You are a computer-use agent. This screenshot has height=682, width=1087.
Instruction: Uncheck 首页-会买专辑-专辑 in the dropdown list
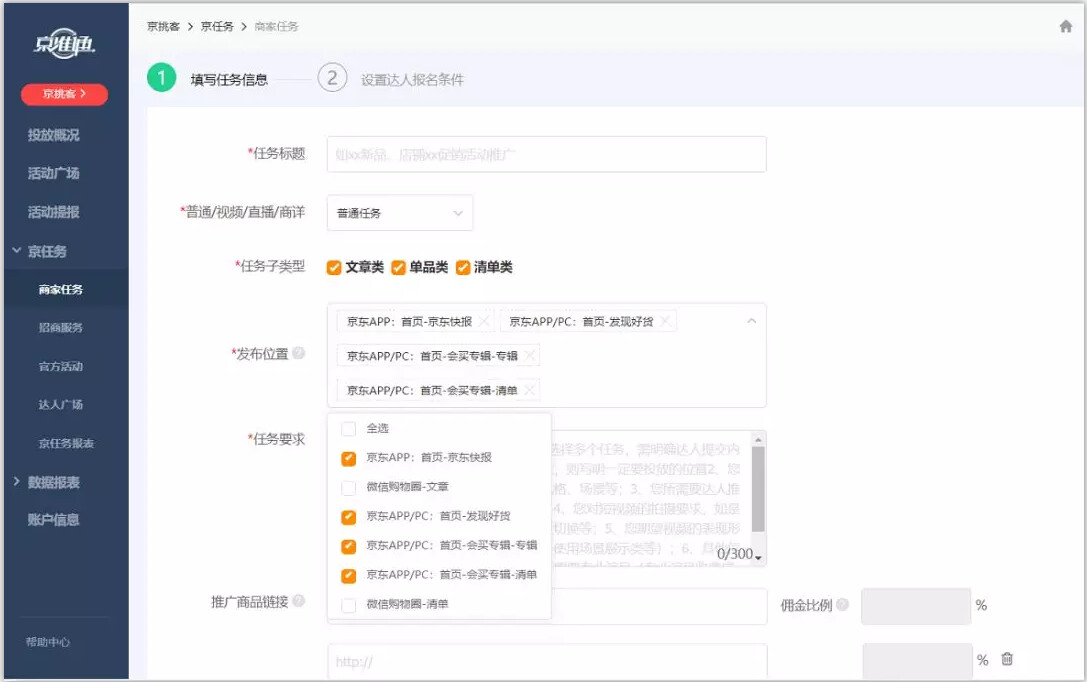pyautogui.click(x=349, y=546)
